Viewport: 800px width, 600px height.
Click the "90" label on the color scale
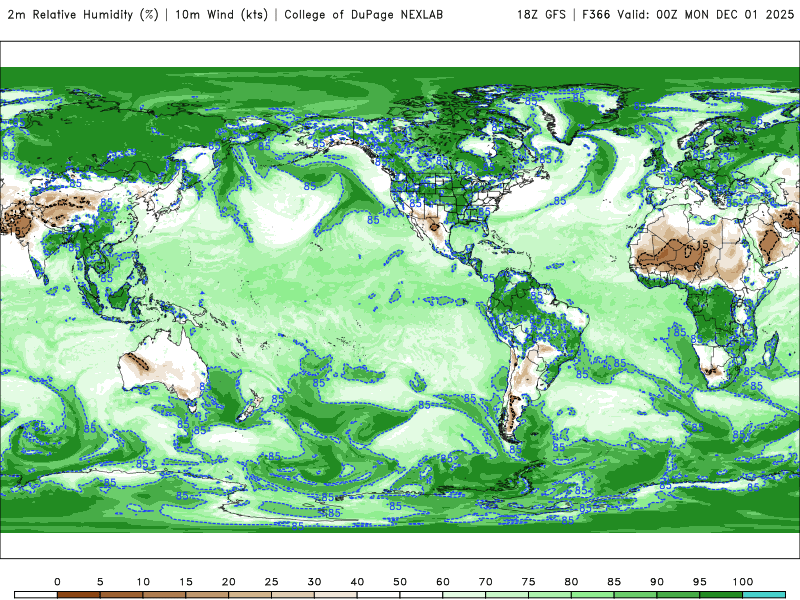[657, 582]
